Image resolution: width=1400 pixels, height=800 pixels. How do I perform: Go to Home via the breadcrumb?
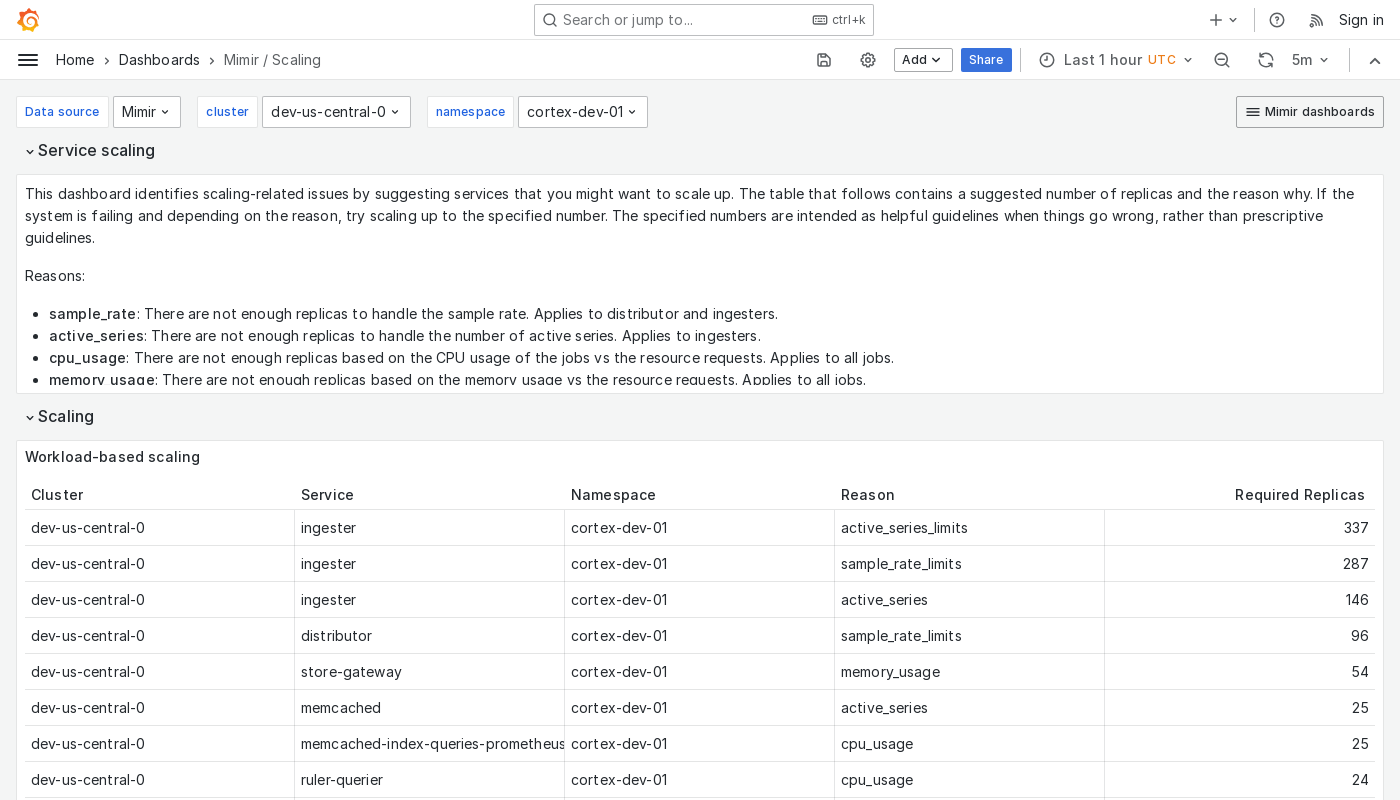75,60
